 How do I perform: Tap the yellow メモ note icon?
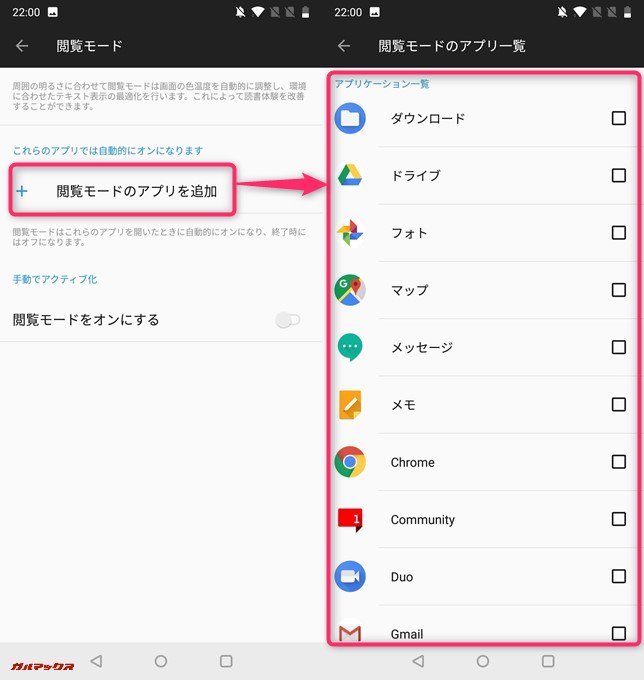(349, 405)
